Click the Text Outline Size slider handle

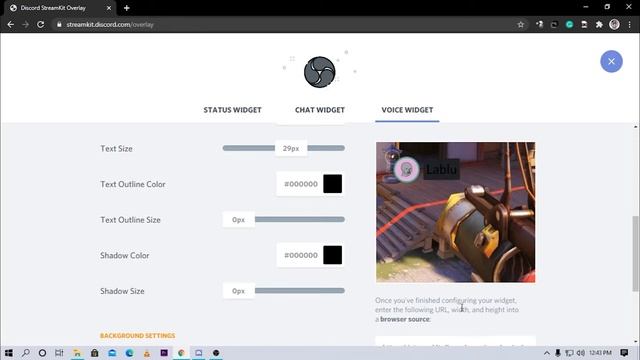coord(238,220)
